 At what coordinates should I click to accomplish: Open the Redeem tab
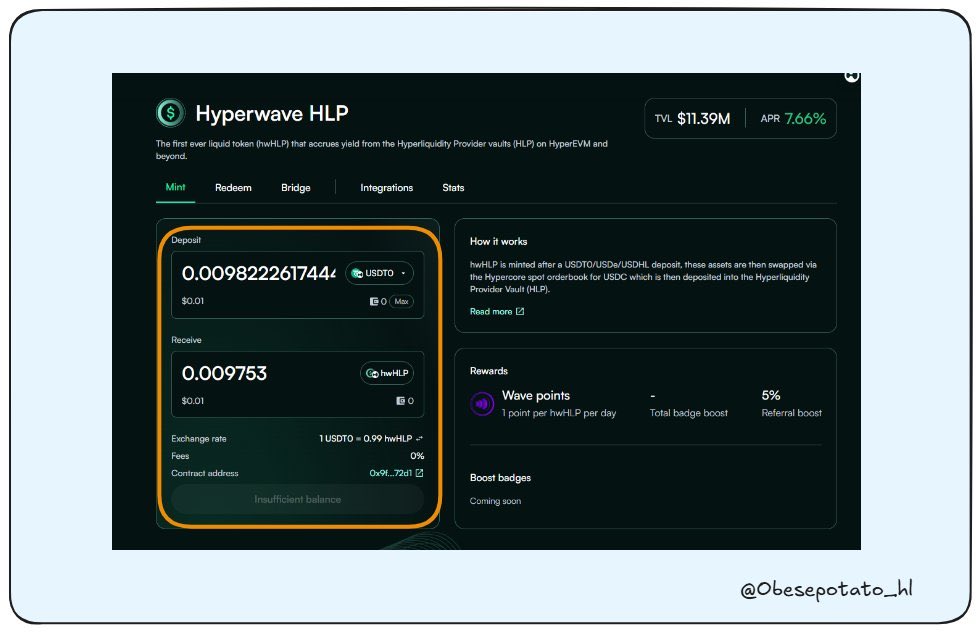[x=233, y=187]
